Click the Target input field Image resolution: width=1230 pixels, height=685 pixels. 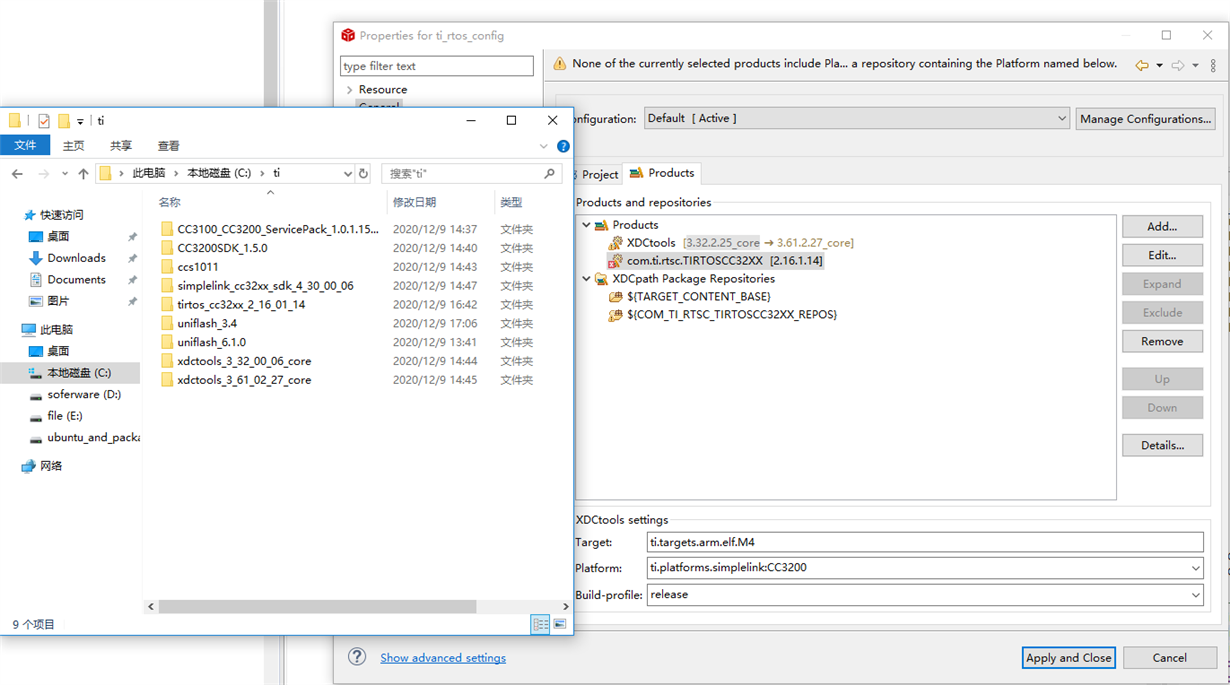925,542
